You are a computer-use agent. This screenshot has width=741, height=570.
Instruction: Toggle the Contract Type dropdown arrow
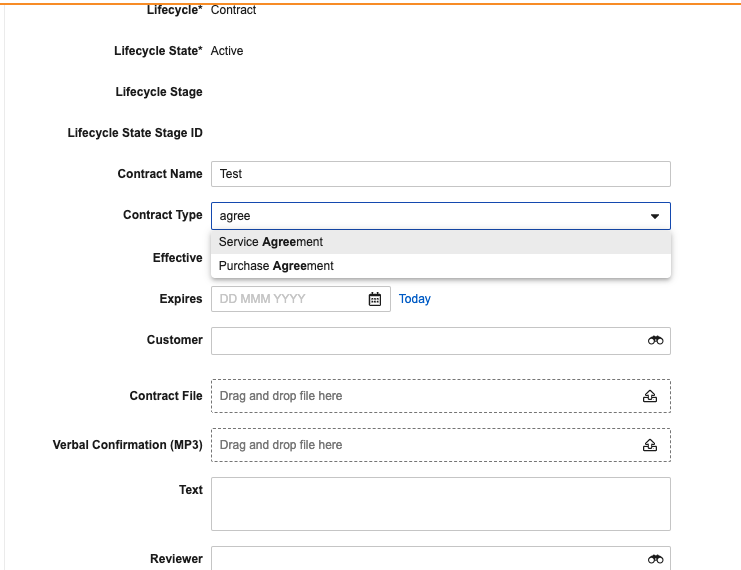tap(655, 216)
